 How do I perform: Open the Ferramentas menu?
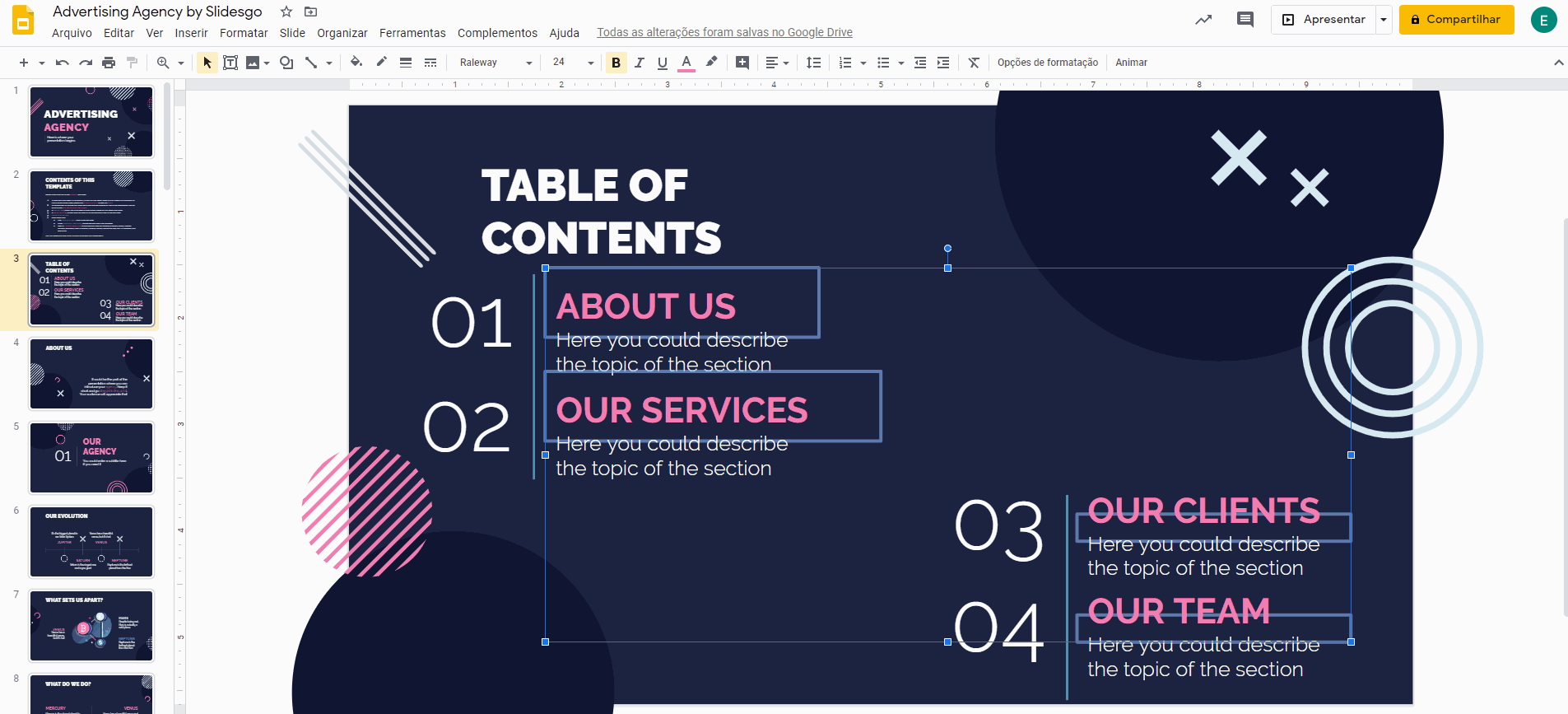pyautogui.click(x=412, y=33)
